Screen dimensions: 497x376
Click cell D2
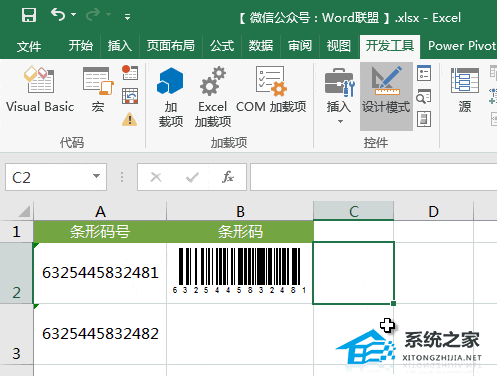coord(433,273)
